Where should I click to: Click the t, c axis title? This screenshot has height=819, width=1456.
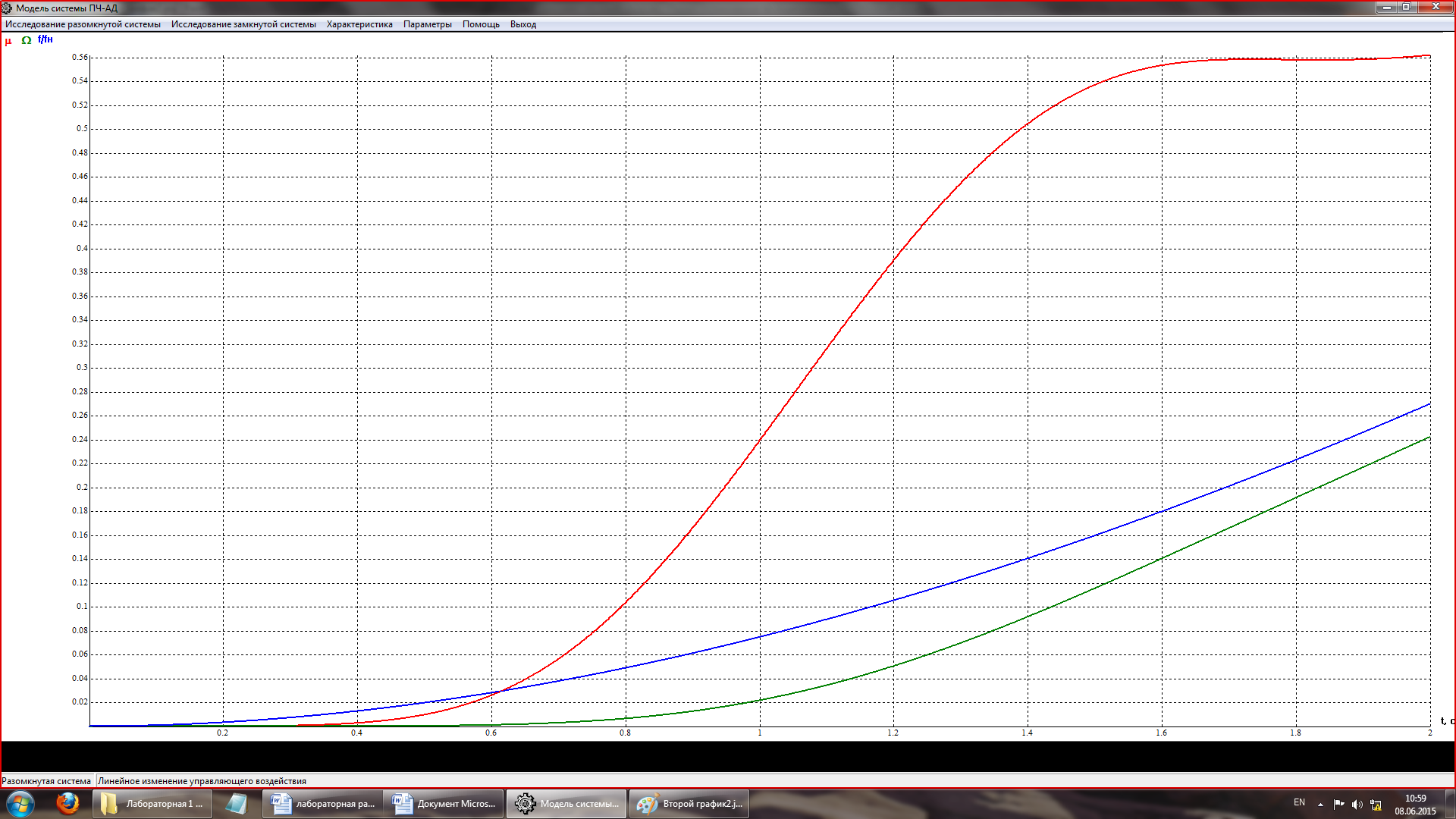click(x=1447, y=721)
